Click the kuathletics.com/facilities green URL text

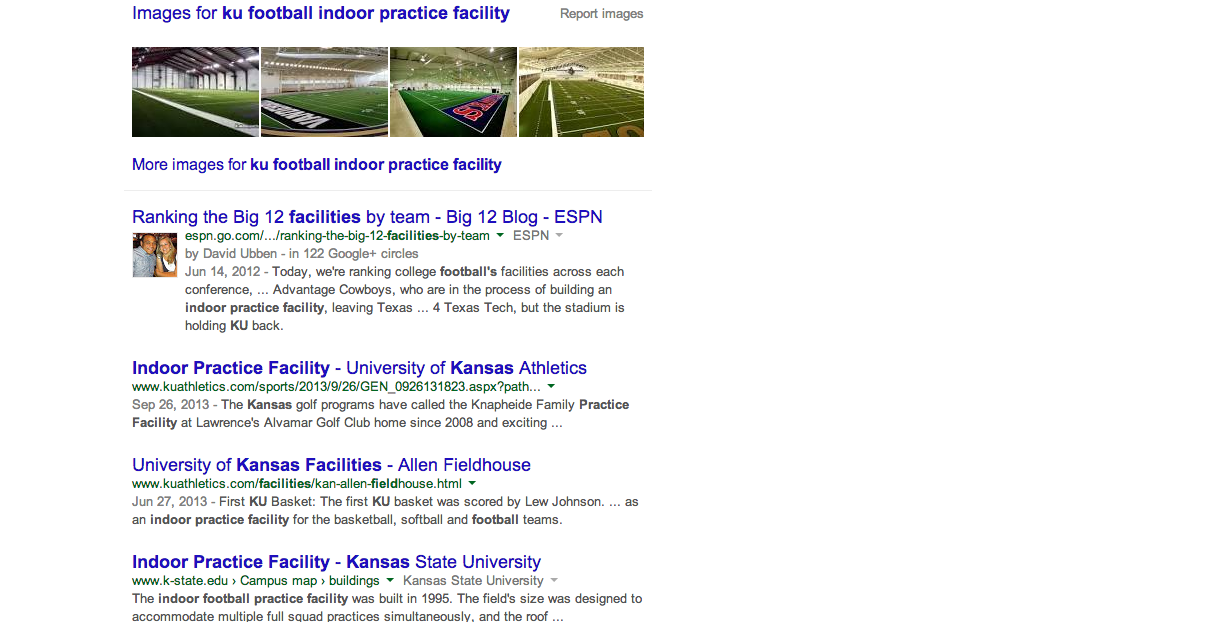pyautogui.click(x=297, y=483)
